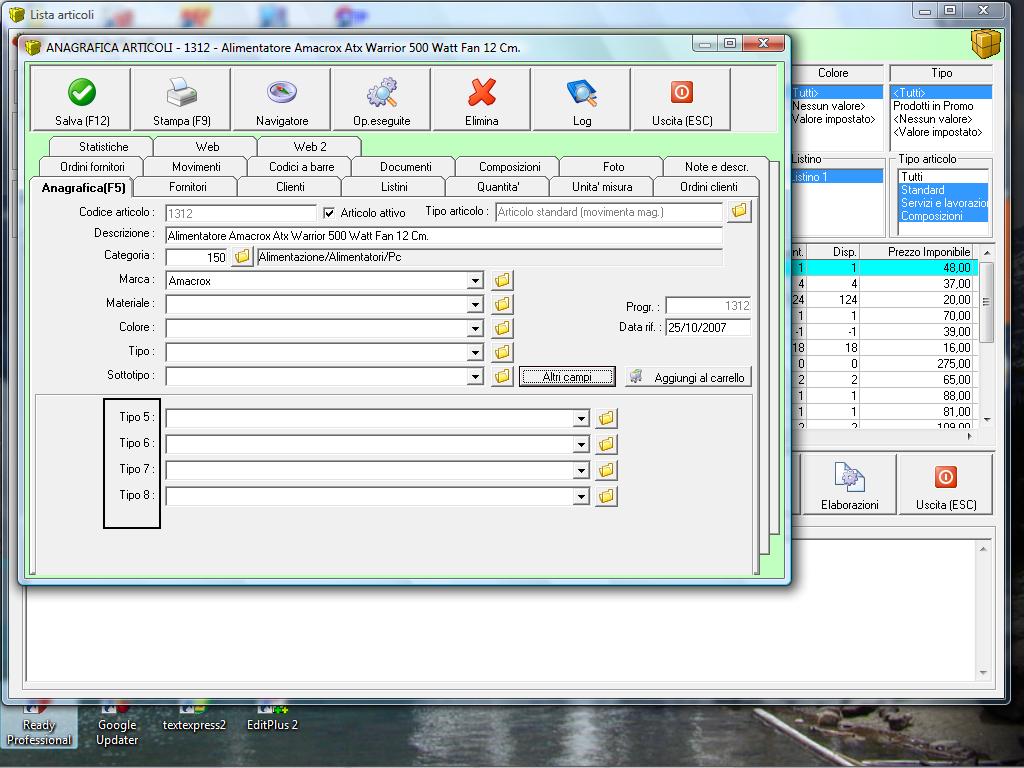Open the Movimenti tab
This screenshot has width=1024, height=768.
click(x=196, y=167)
